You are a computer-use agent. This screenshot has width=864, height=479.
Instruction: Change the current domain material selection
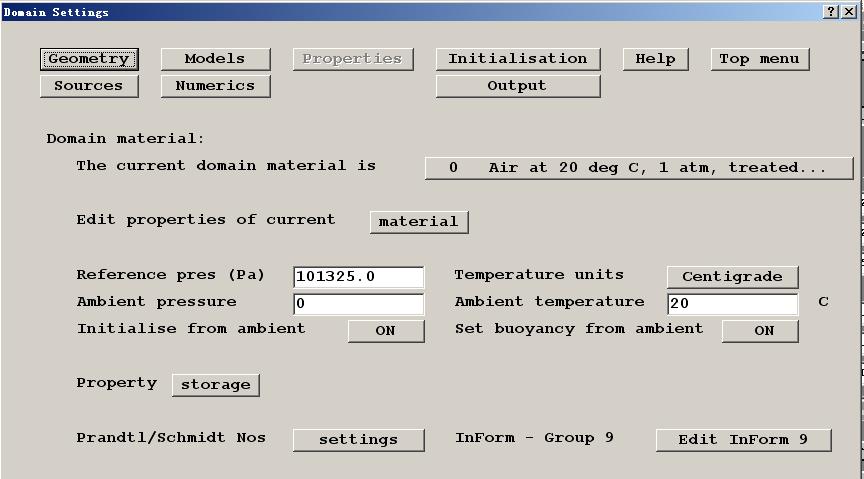(x=638, y=168)
